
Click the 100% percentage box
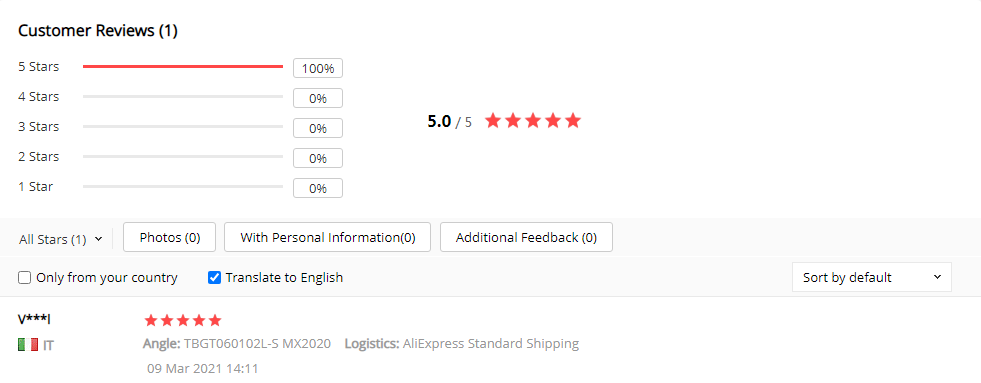click(x=318, y=68)
